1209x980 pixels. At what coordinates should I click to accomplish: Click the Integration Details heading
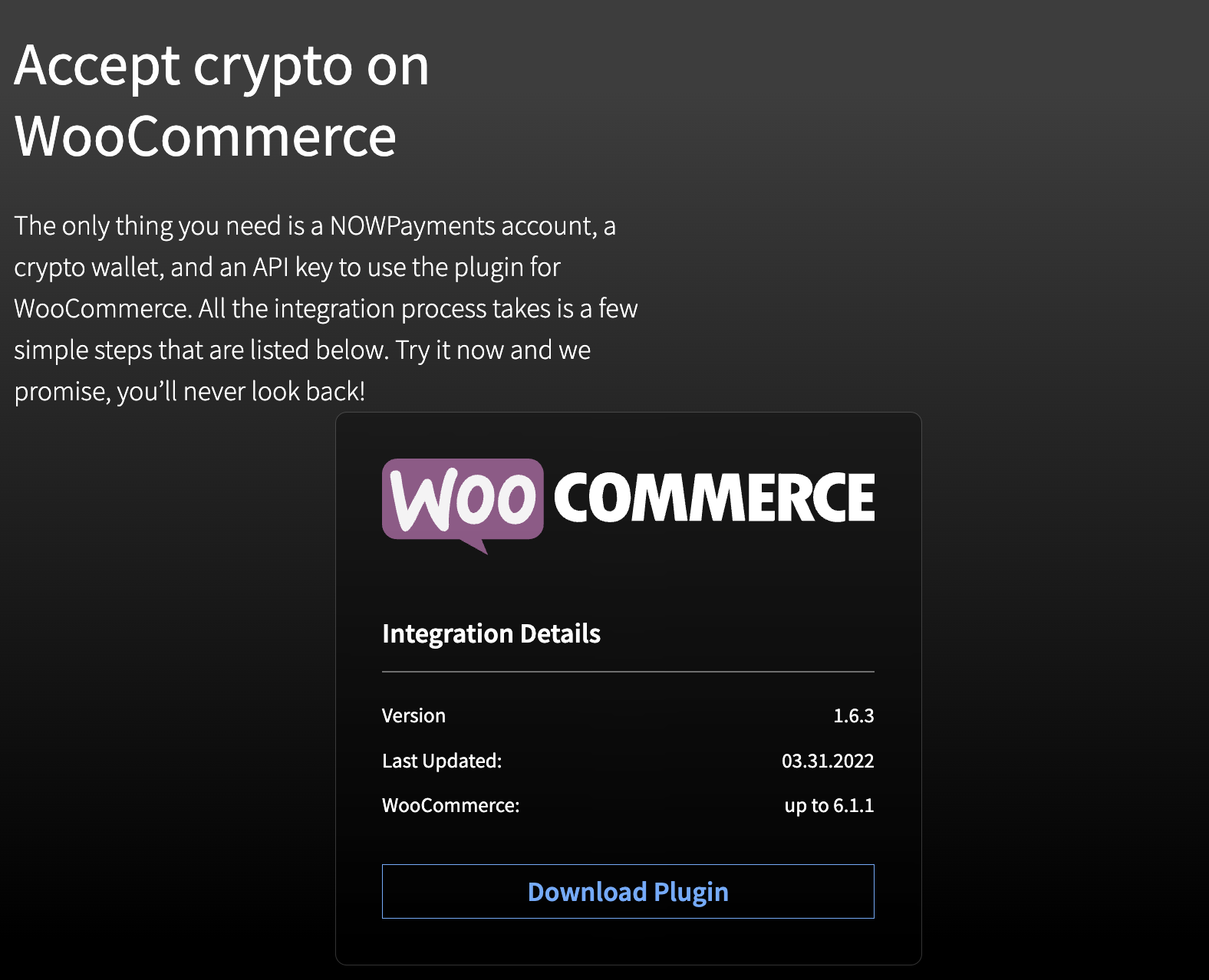491,633
